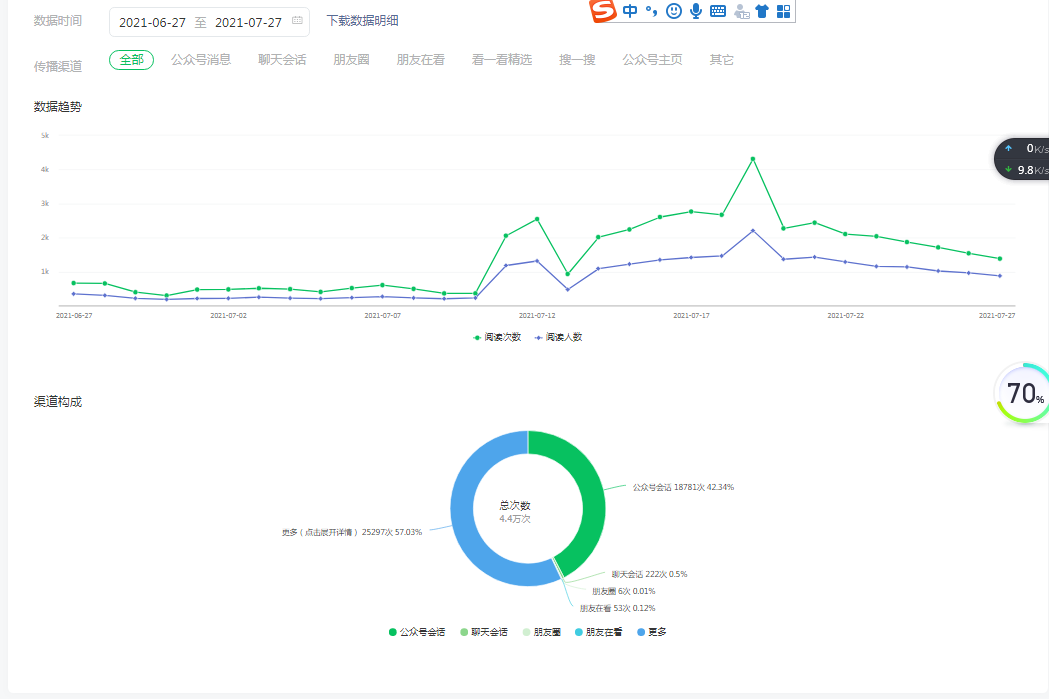
Task: Toggle Sogou punctuation mode
Action: point(651,11)
